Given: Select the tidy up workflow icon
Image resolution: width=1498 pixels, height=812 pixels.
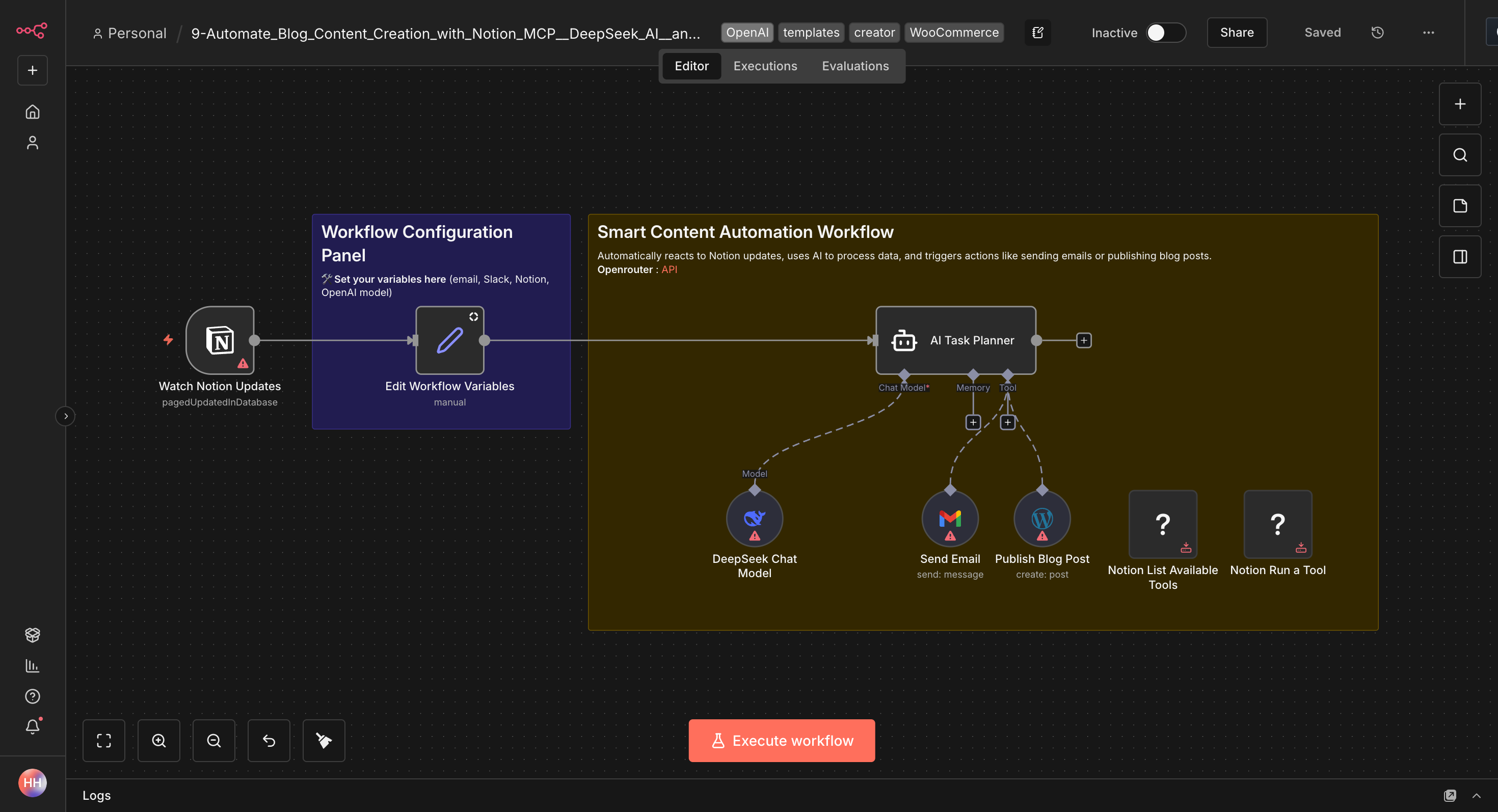Looking at the screenshot, I should [324, 741].
